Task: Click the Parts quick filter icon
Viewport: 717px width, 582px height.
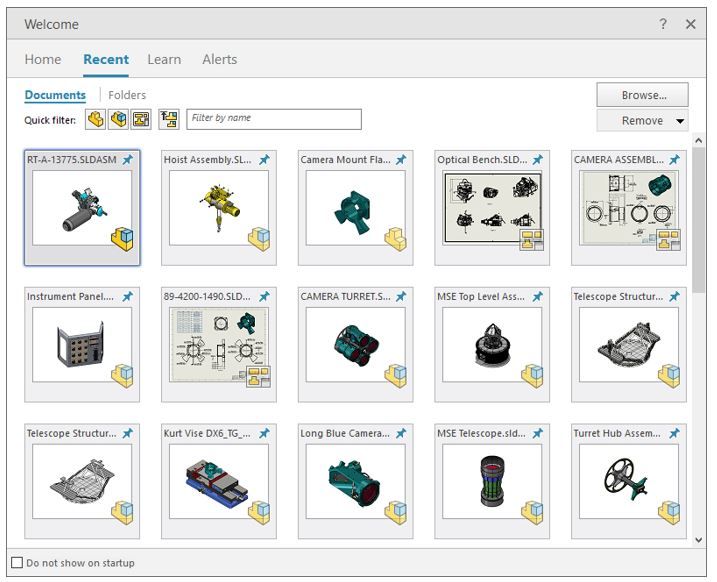Action: pyautogui.click(x=95, y=120)
